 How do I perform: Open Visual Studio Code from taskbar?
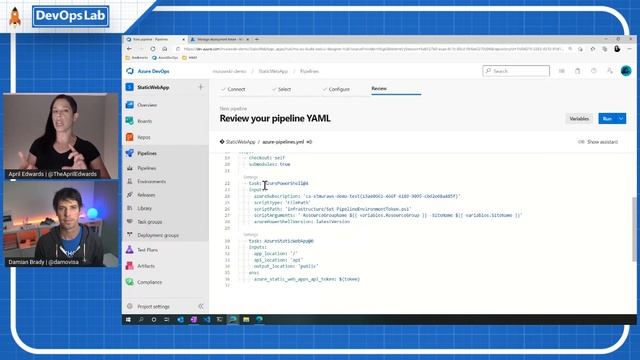(207, 320)
